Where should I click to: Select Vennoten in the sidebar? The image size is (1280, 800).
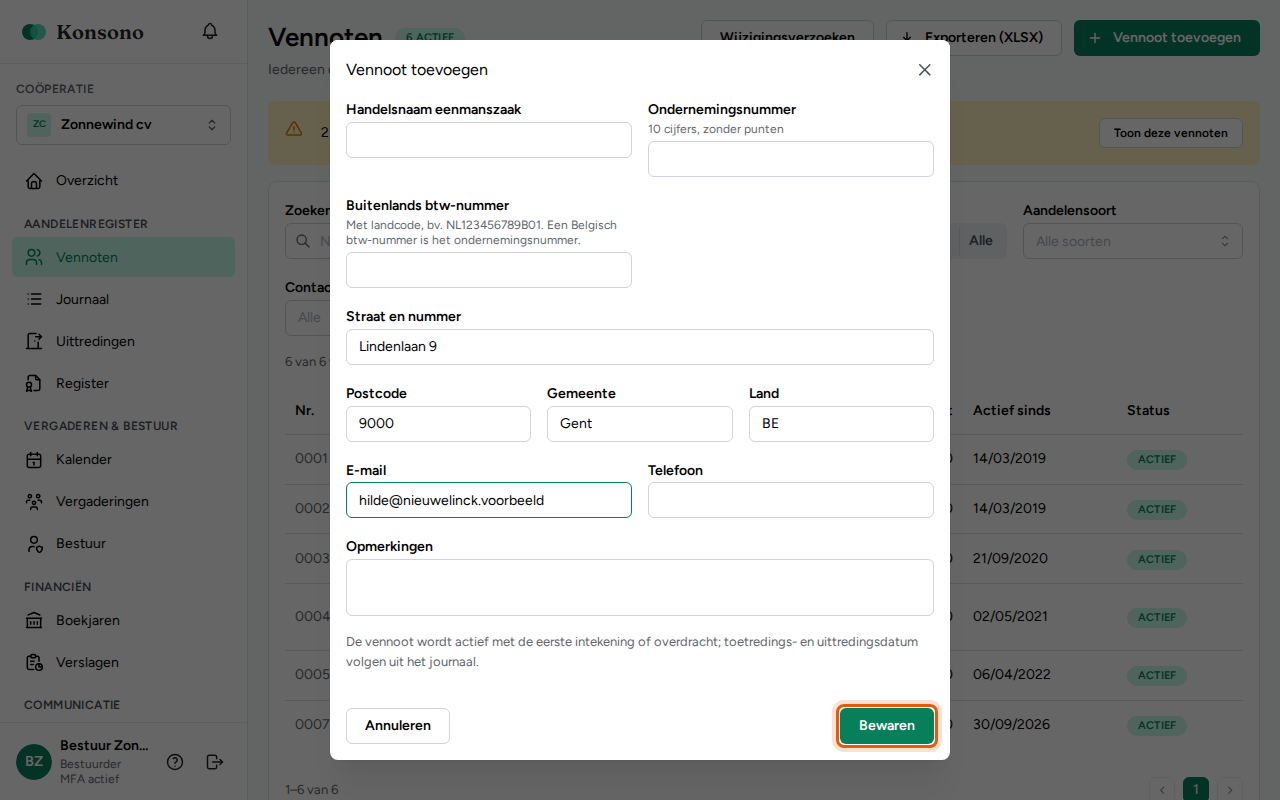click(124, 257)
